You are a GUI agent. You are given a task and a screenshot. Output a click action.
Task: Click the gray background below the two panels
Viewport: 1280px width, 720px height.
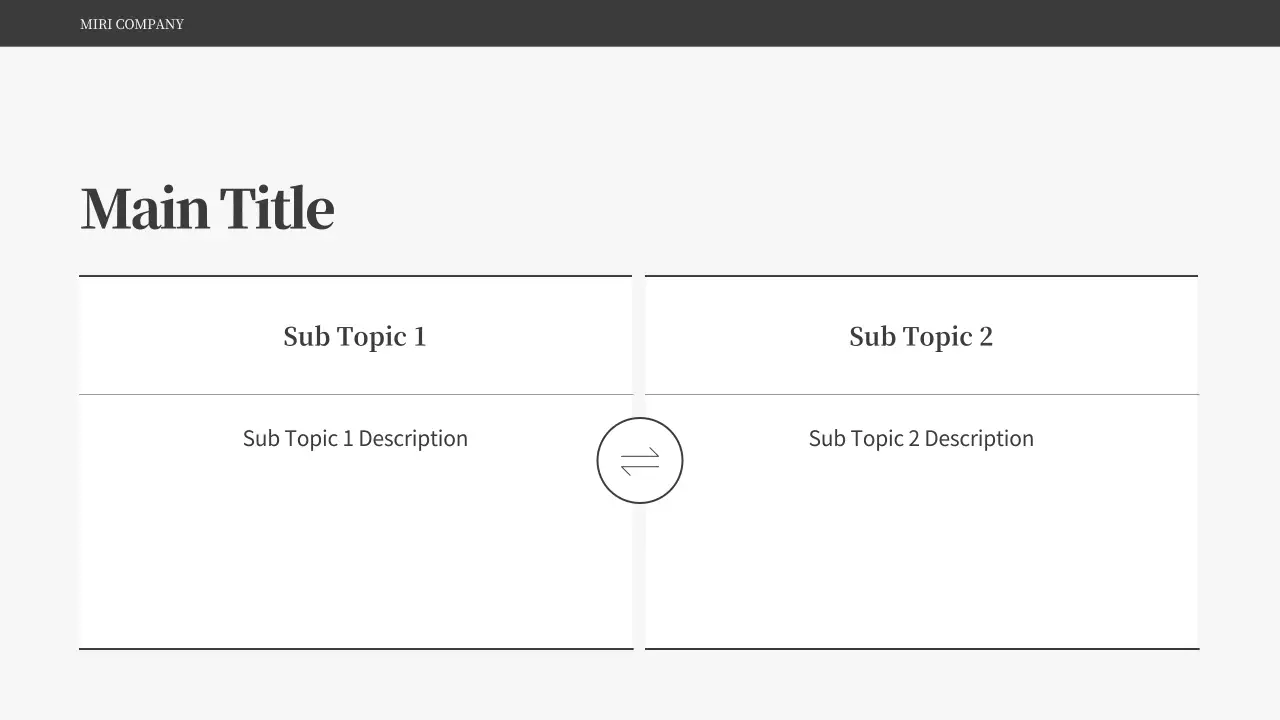640,688
